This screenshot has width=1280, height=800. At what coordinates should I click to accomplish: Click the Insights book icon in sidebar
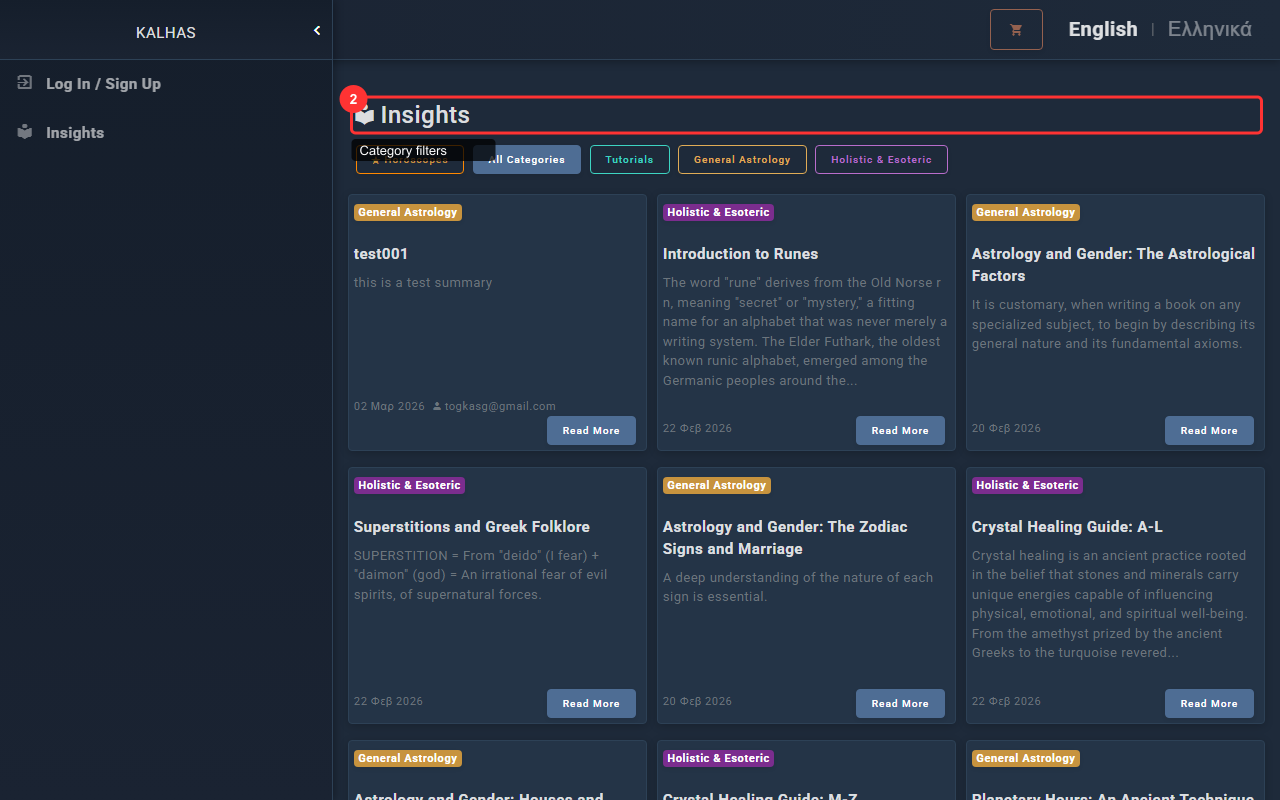(x=25, y=132)
